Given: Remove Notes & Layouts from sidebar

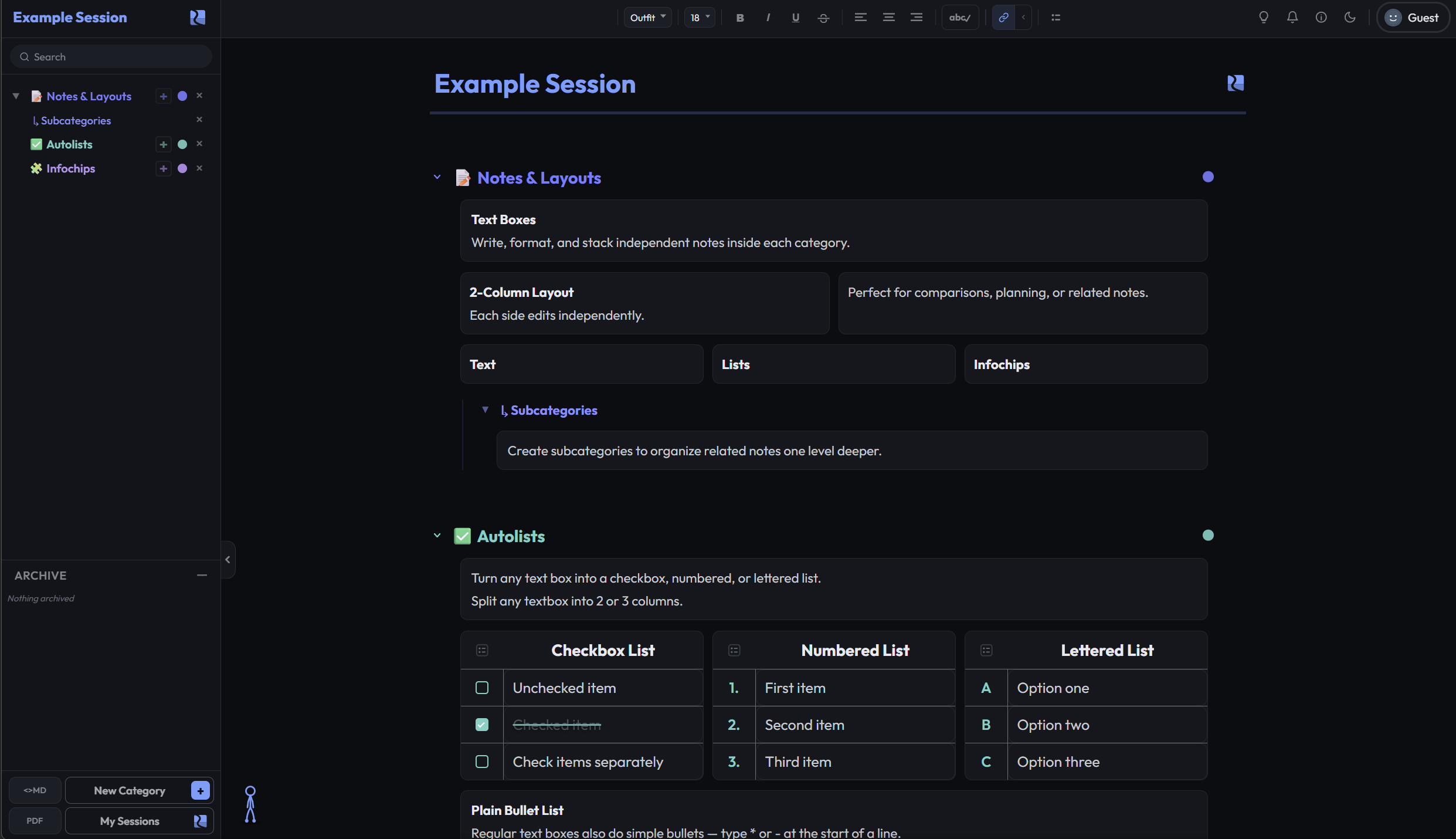Looking at the screenshot, I should (x=199, y=96).
